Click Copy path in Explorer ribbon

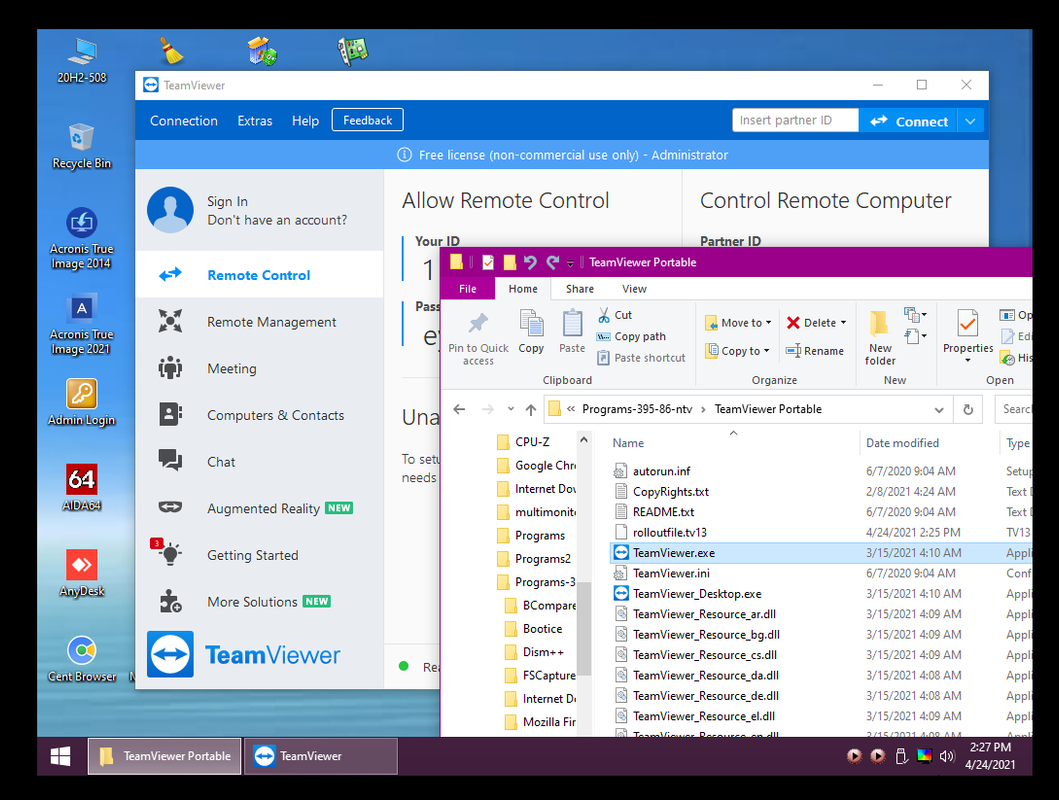point(632,336)
